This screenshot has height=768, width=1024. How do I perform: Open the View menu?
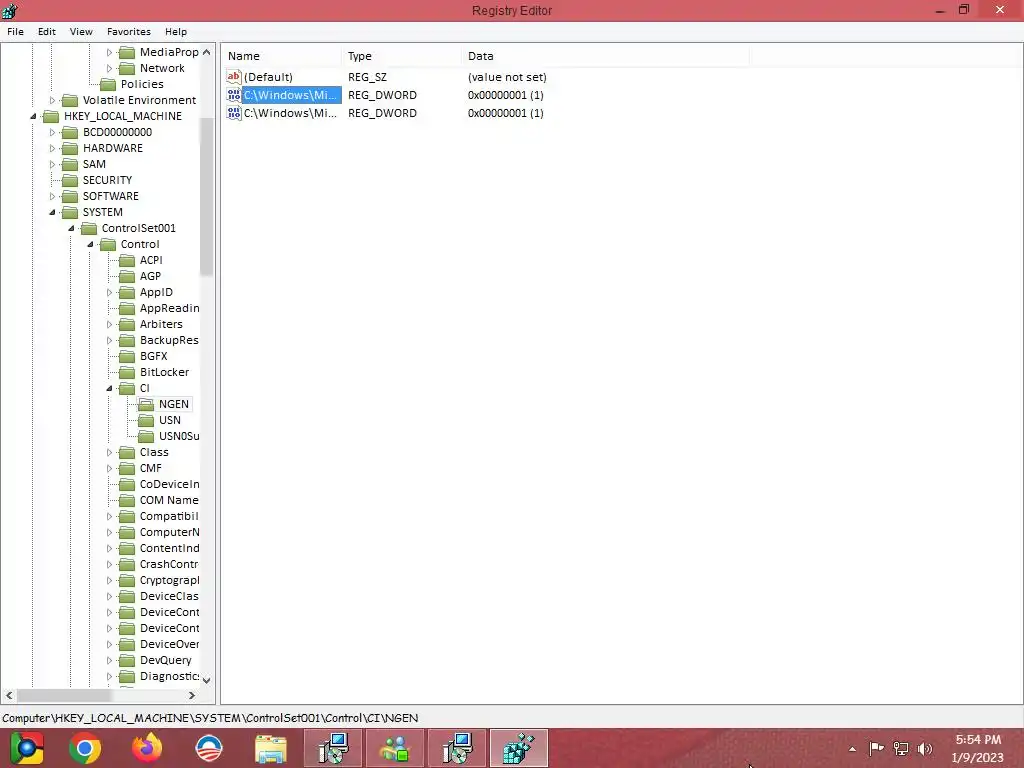pos(81,31)
